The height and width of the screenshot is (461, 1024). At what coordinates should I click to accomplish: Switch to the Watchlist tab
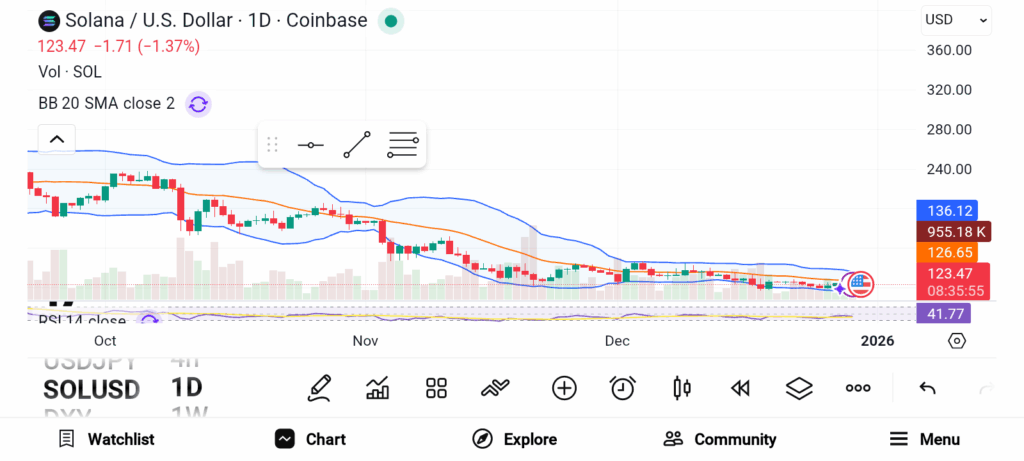[x=106, y=439]
